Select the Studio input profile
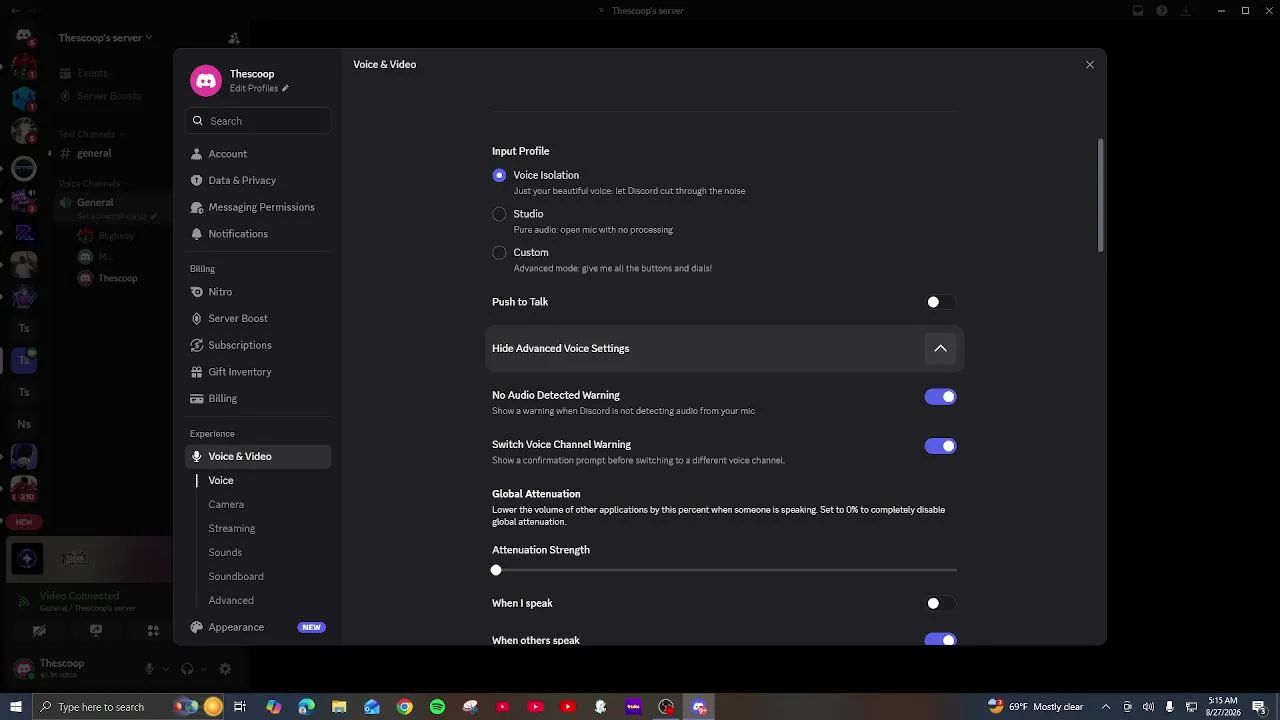This screenshot has width=1280, height=720. pos(499,214)
